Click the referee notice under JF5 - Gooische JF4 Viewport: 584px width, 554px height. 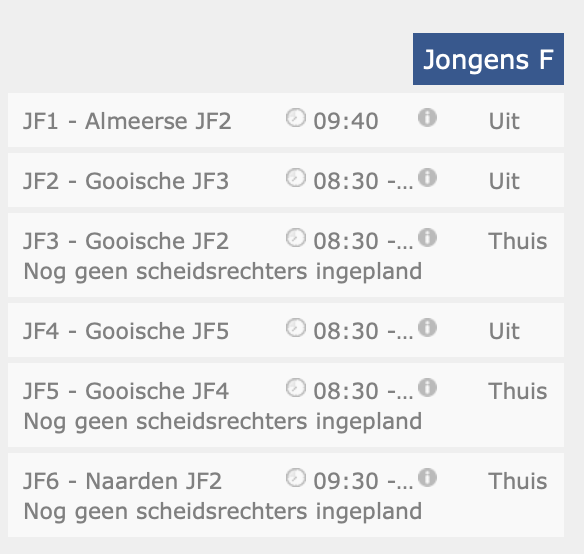(x=223, y=421)
